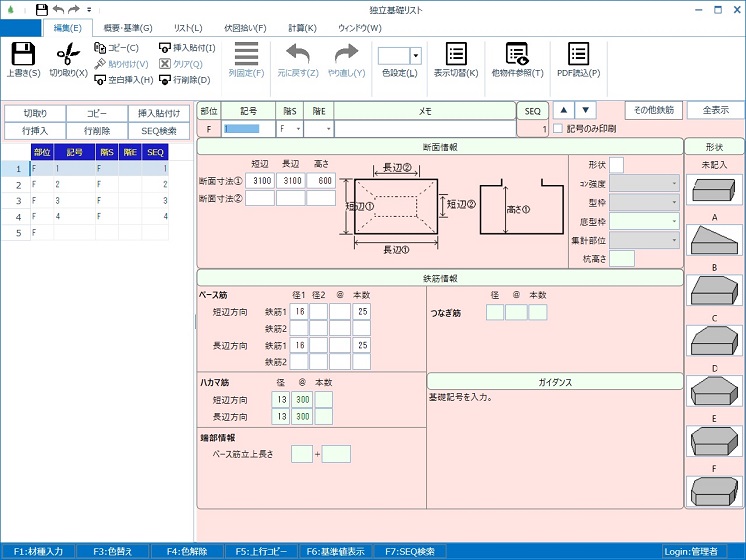The width and height of the screenshot is (746, 560).
Task: Open quick access toolbar customize arrow
Action: pyautogui.click(x=89, y=10)
